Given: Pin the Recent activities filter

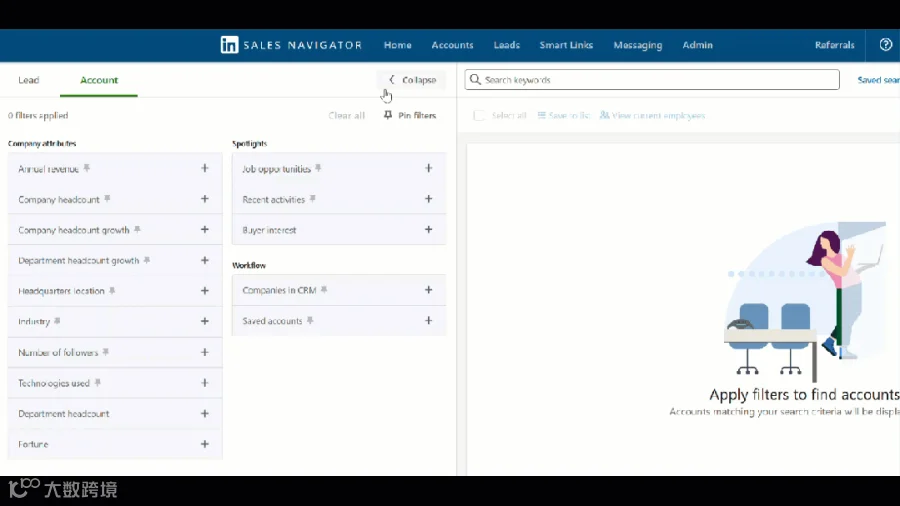Looking at the screenshot, I should (313, 199).
